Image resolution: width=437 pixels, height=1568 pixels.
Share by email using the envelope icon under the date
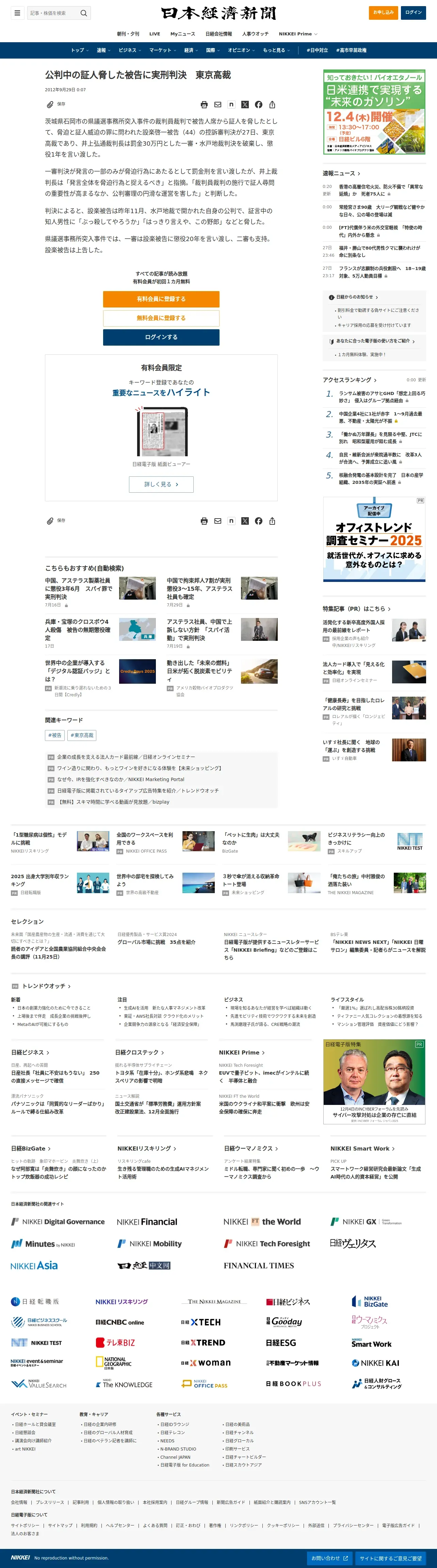tap(218, 105)
